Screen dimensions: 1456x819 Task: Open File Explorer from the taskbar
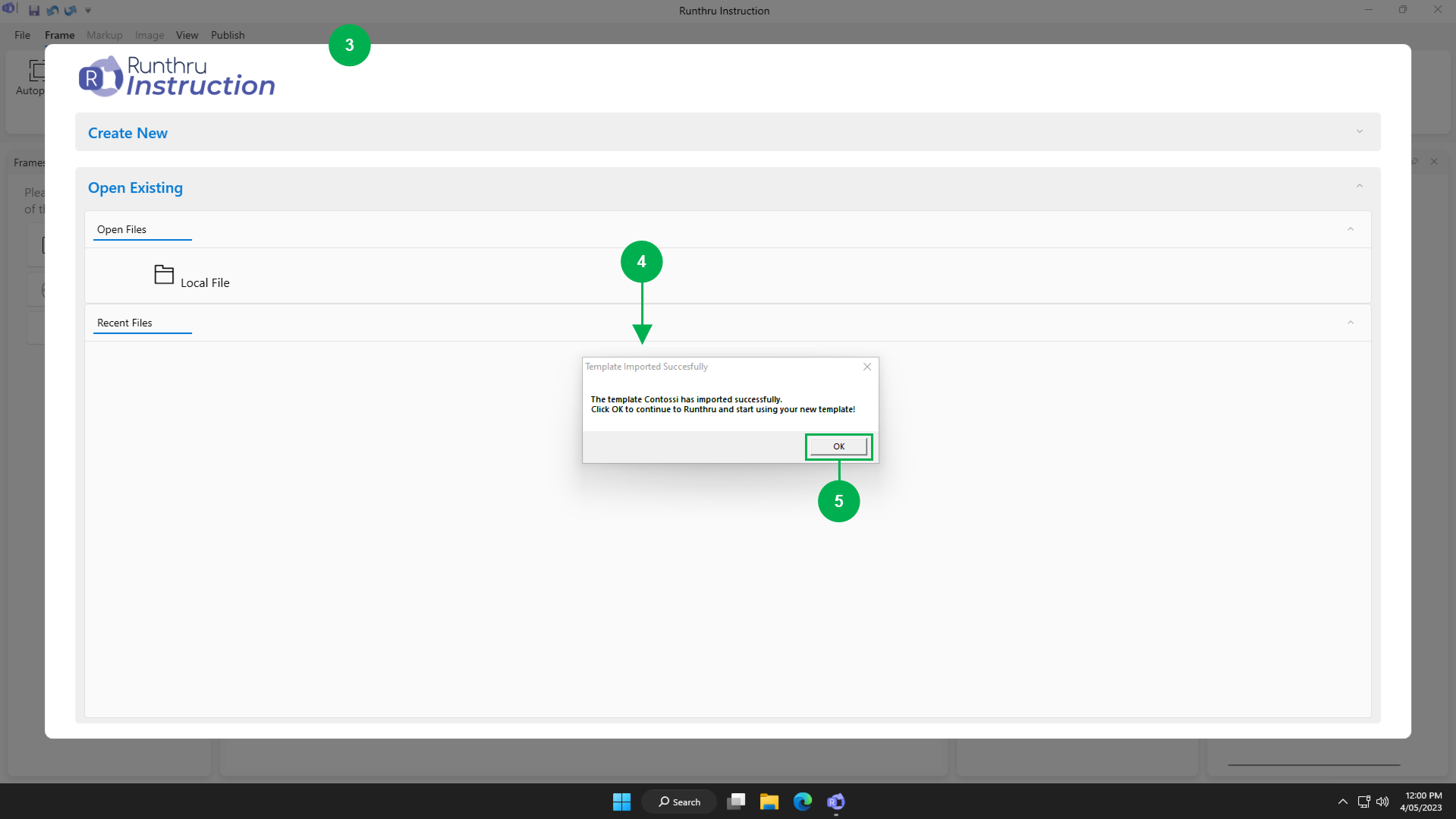click(x=769, y=802)
